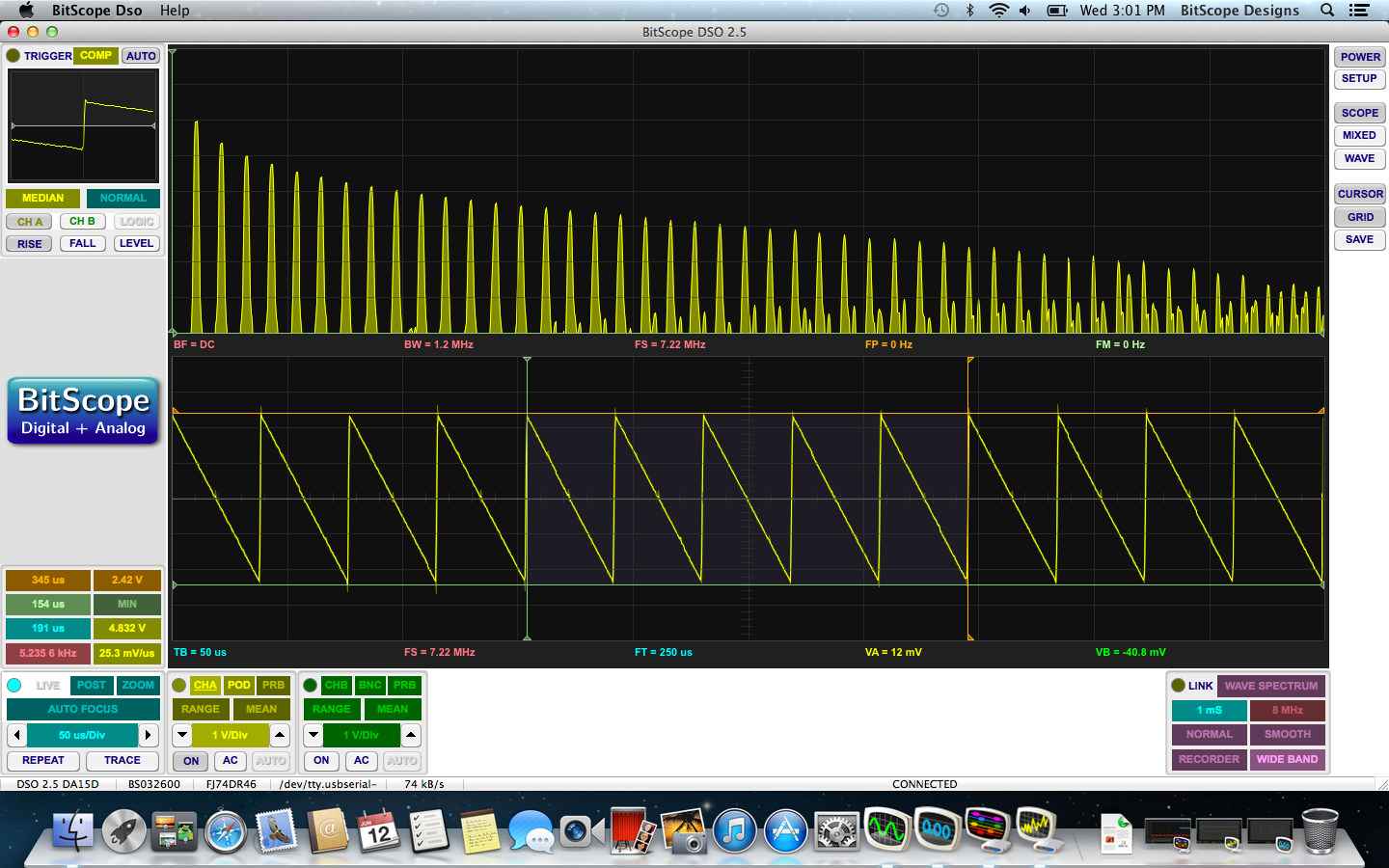Lower channel A V/Div with down arrow

point(182,735)
